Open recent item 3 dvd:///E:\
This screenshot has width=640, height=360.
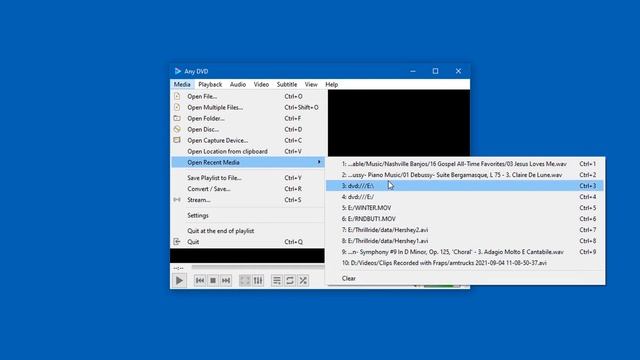pos(465,186)
